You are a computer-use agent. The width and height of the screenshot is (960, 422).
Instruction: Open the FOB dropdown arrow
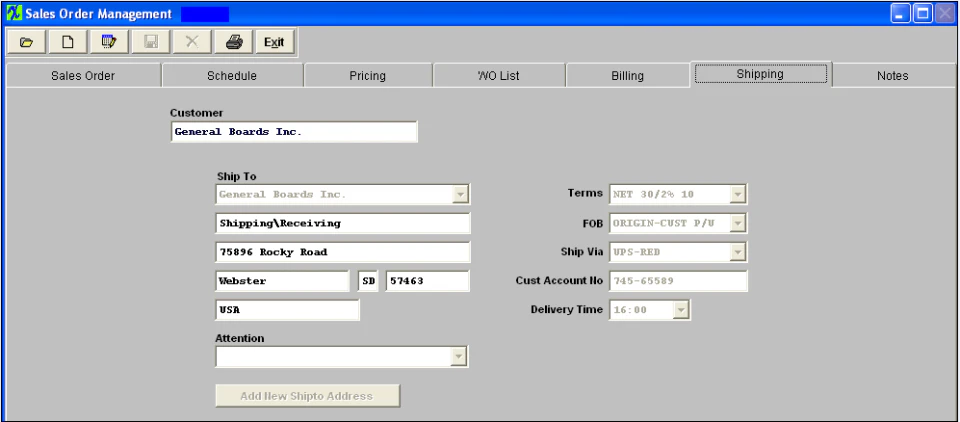click(x=738, y=224)
